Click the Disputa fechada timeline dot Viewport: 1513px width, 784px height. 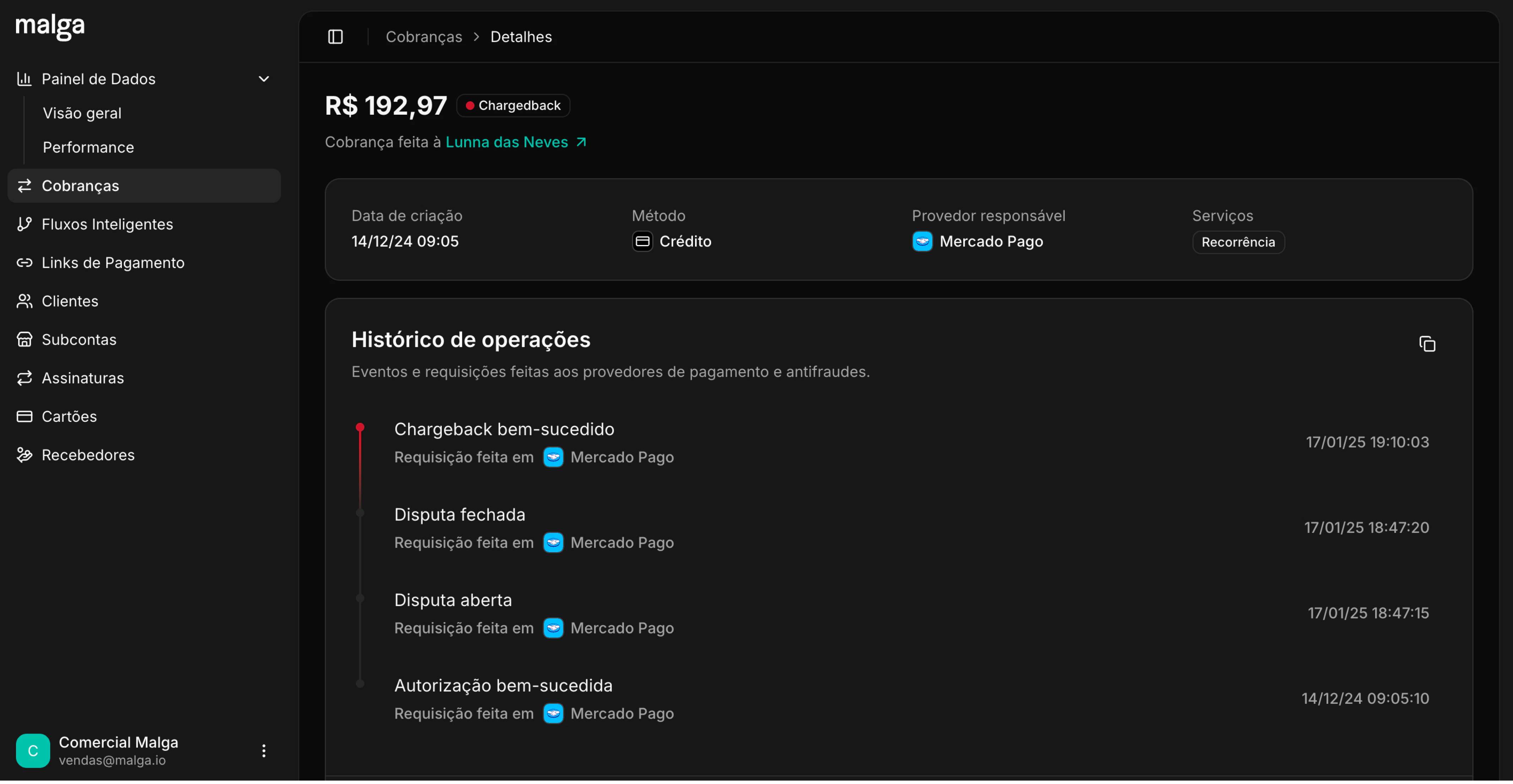click(x=360, y=513)
